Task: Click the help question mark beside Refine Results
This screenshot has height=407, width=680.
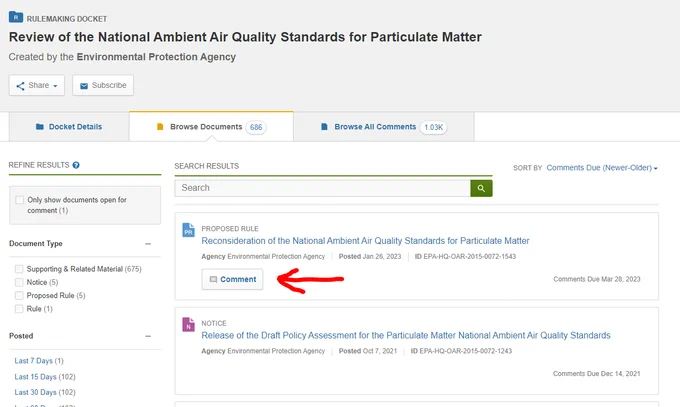Action: (x=76, y=165)
